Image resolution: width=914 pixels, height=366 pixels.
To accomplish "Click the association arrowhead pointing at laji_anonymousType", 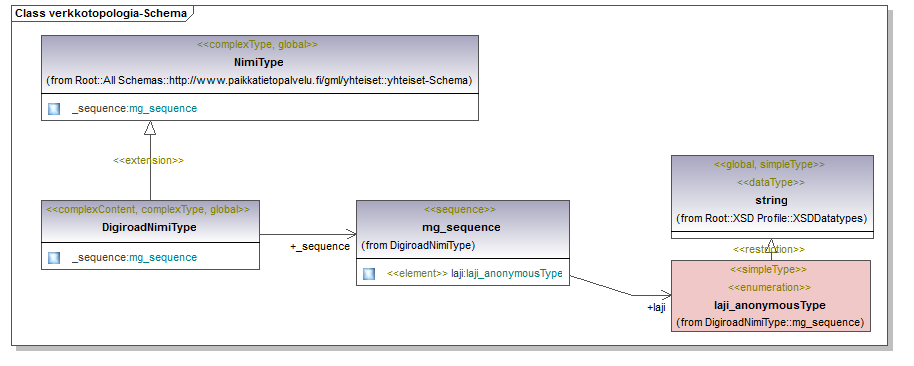I will point(665,295).
